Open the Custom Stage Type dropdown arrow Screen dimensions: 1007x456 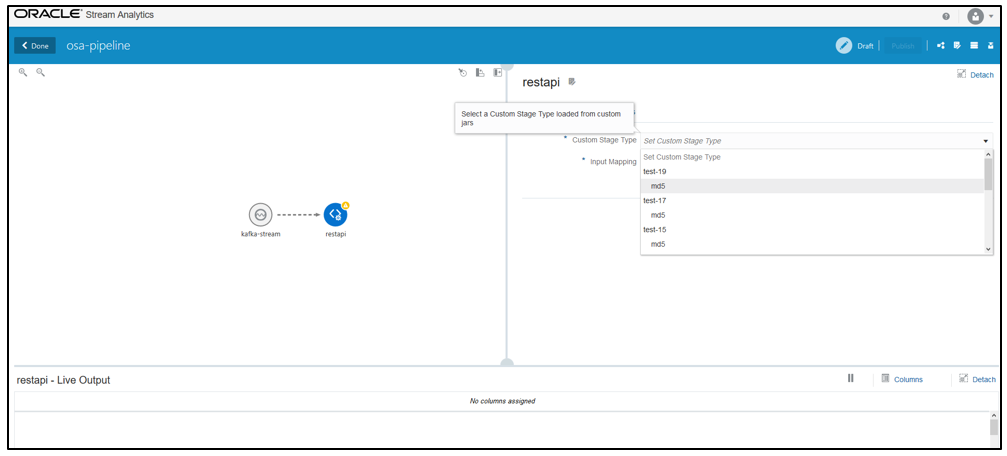coord(985,141)
